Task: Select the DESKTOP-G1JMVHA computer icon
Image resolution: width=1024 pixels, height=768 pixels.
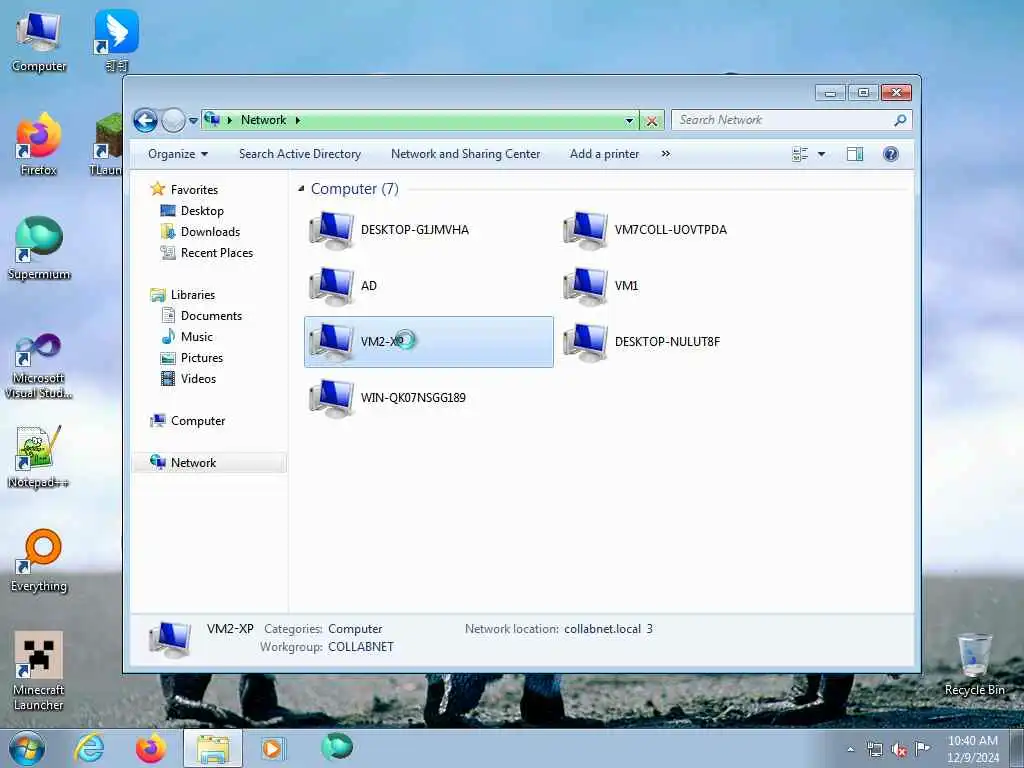Action: (x=332, y=230)
